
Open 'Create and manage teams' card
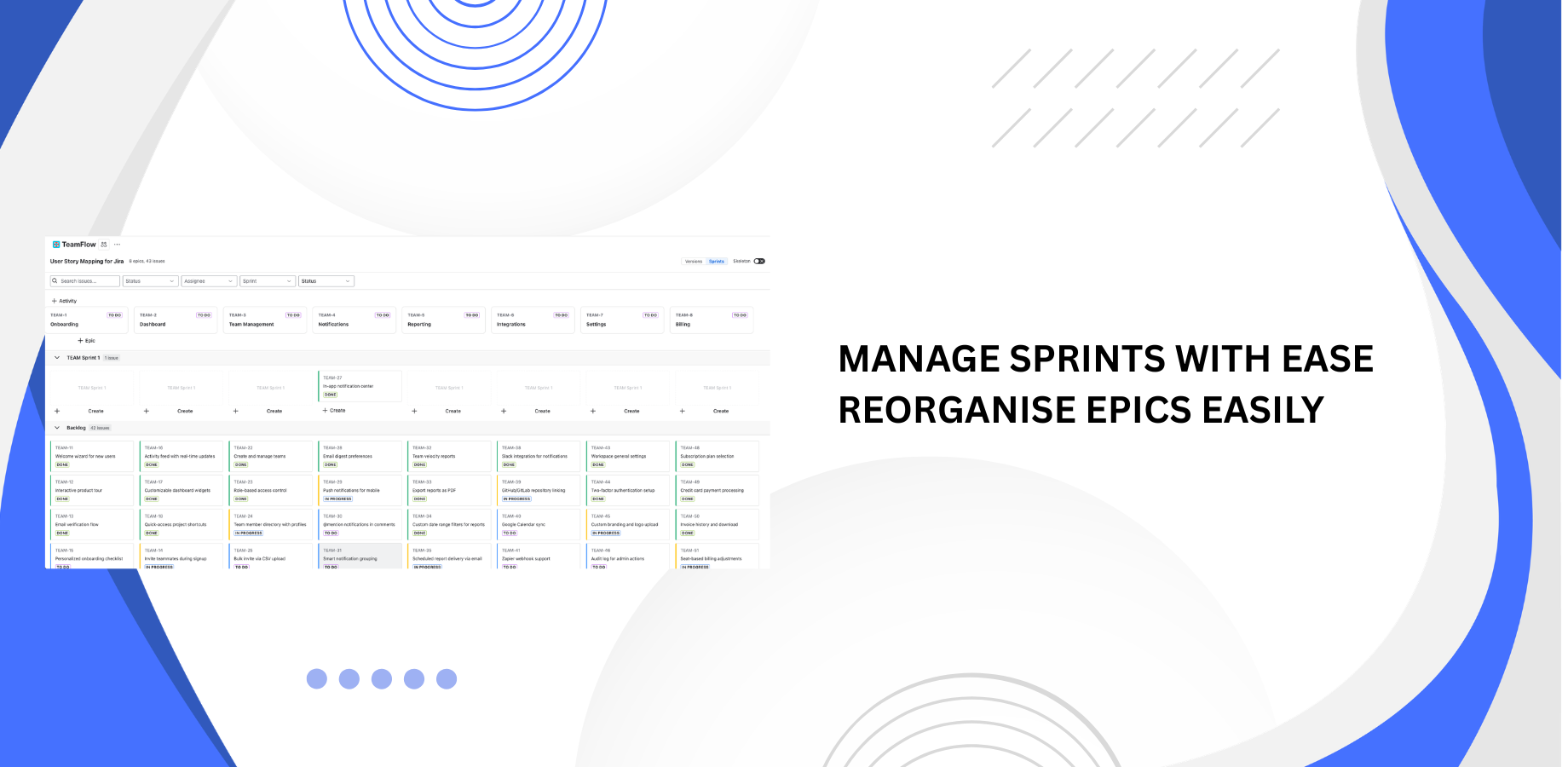(271, 456)
